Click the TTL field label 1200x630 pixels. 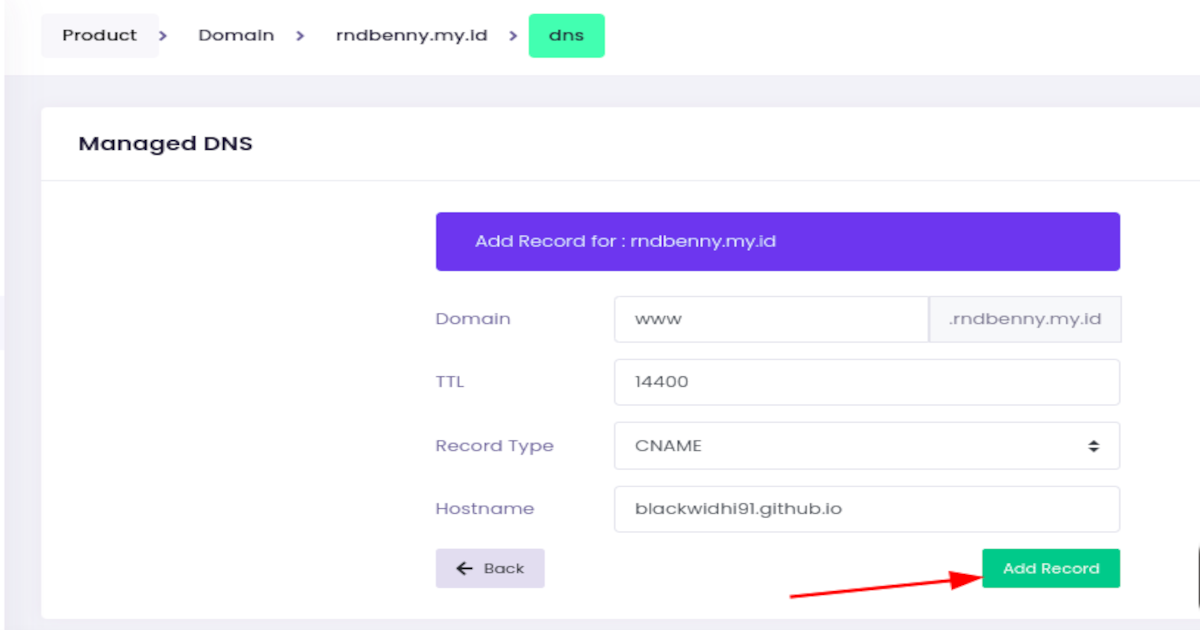point(450,382)
